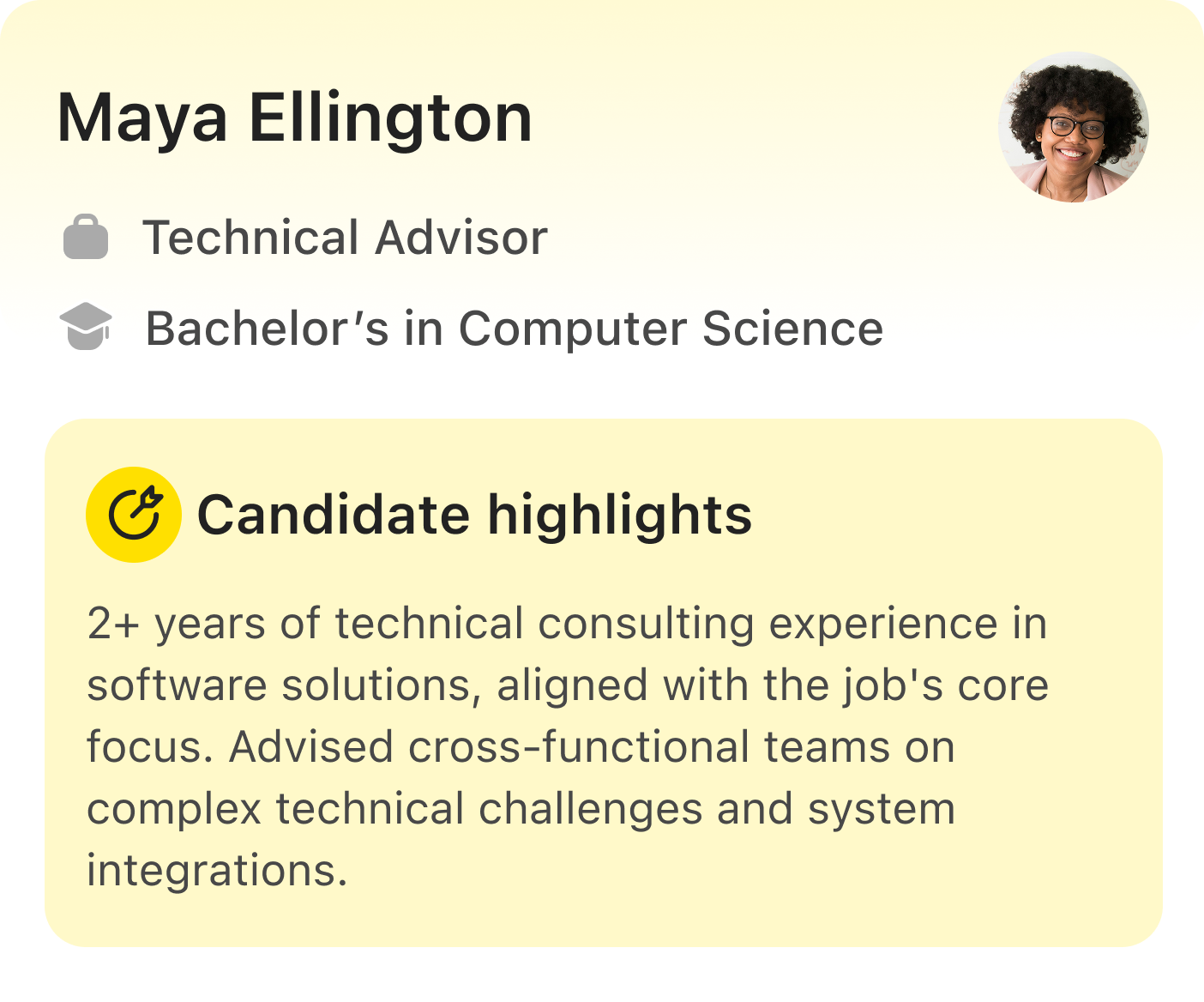The width and height of the screenshot is (1204, 1002).
Task: Click the word "Candidate" in the section heading
Action: click(333, 515)
